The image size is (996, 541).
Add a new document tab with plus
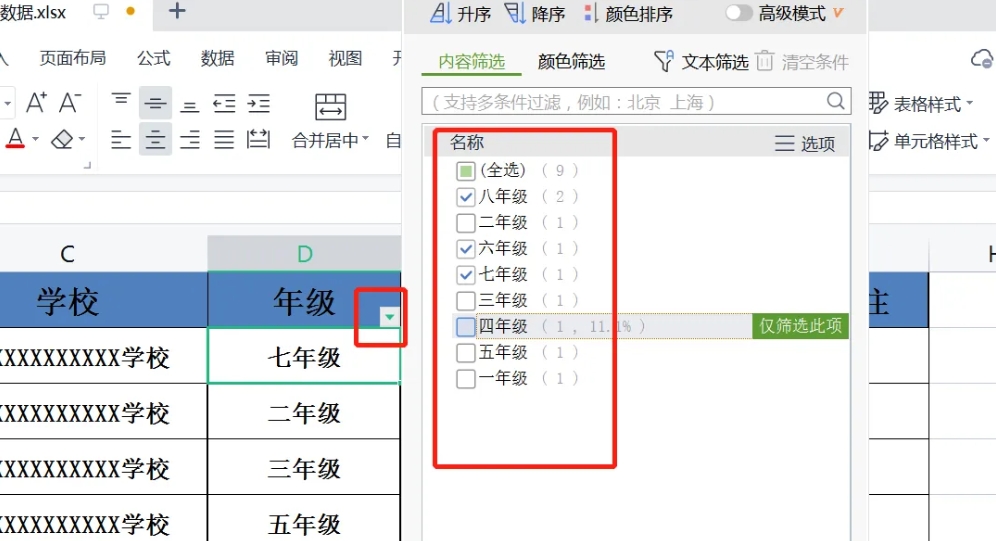click(177, 11)
